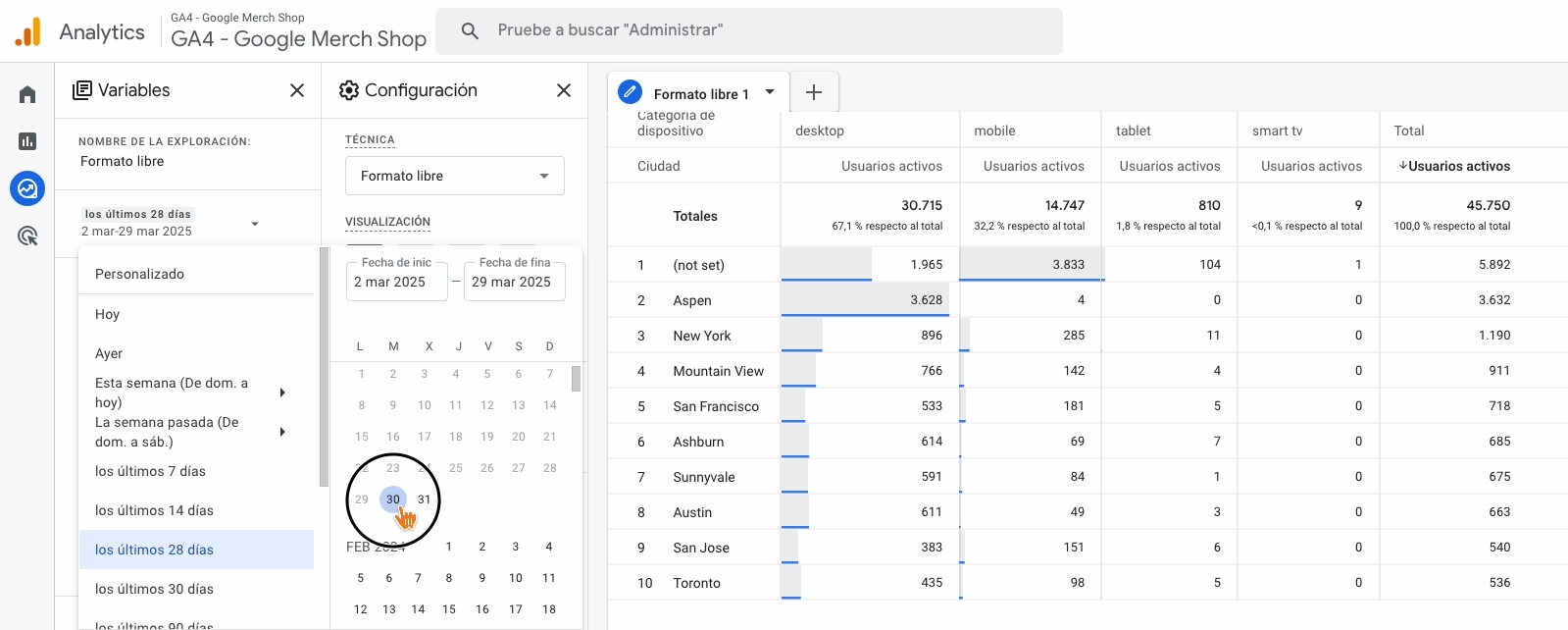The height and width of the screenshot is (630, 1568).
Task: Expand Esta semana submenu arrow
Action: point(282,393)
